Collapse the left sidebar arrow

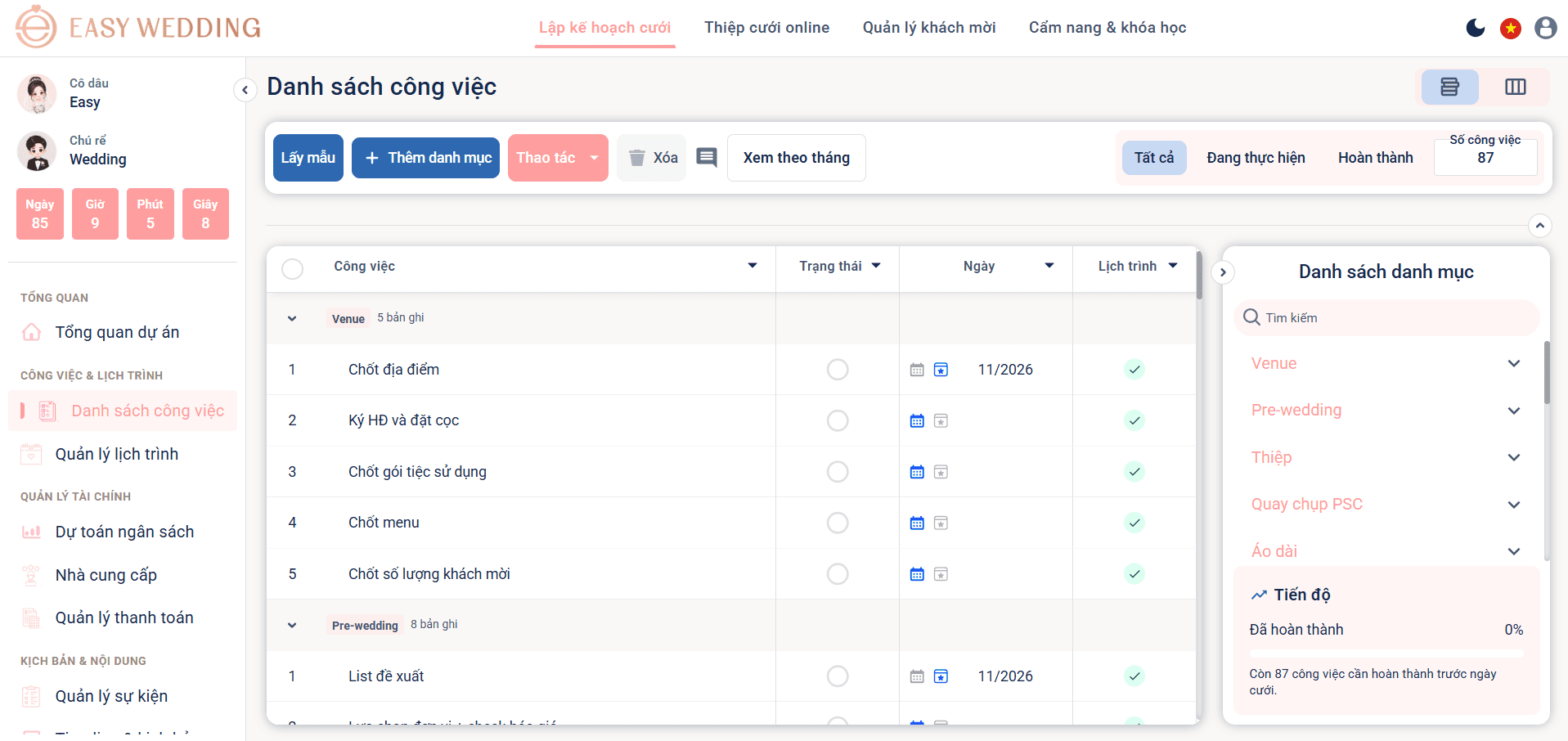[x=245, y=90]
